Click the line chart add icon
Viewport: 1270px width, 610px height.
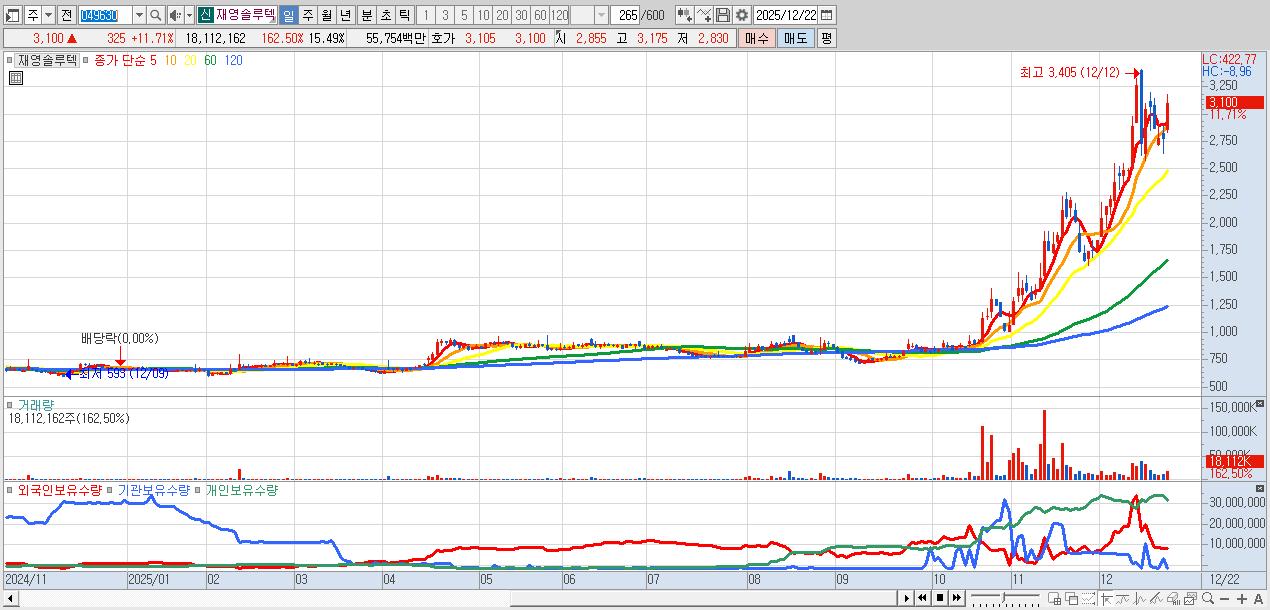(x=704, y=15)
